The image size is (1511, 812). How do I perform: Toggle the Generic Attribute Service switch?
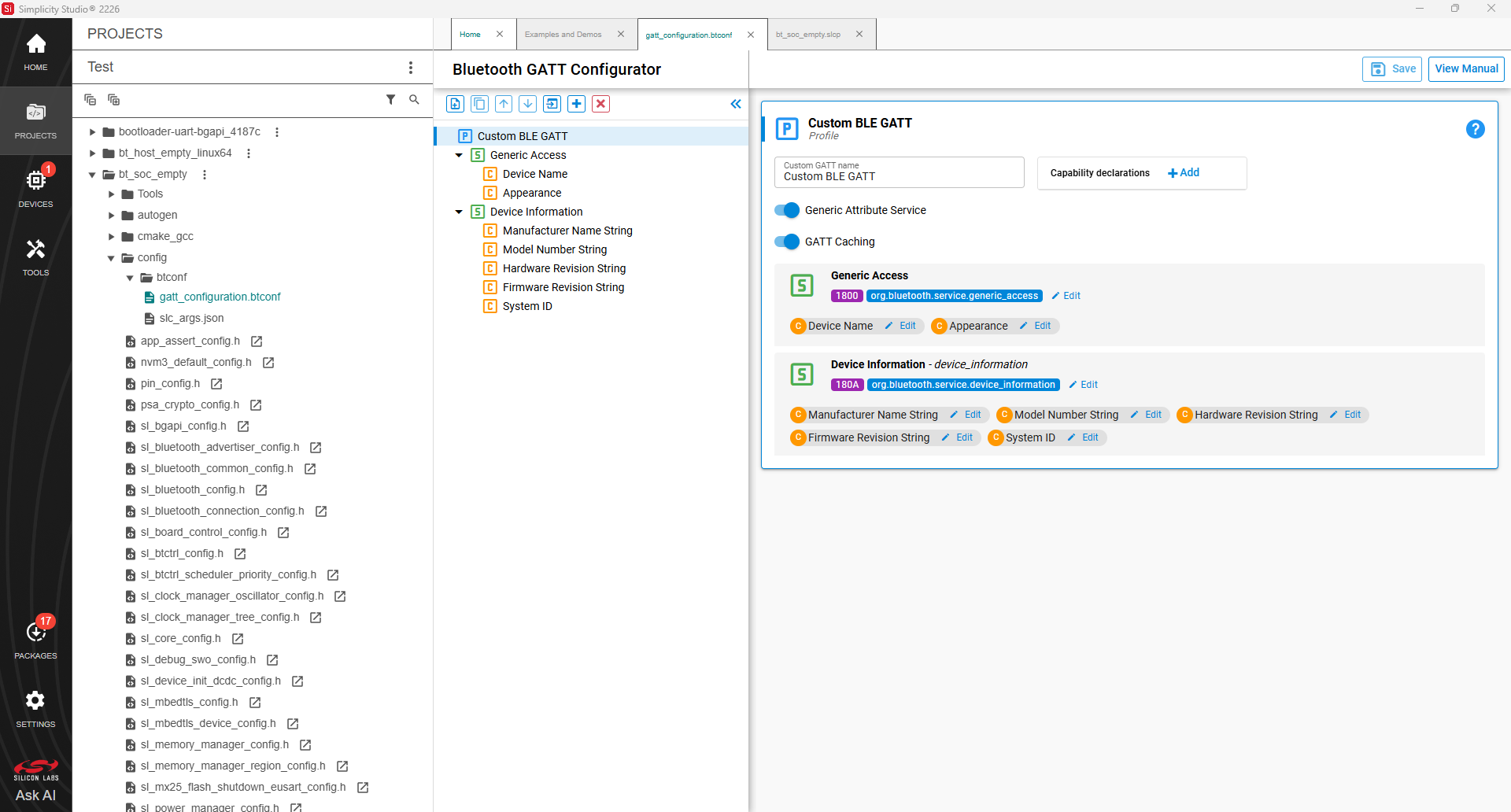click(x=787, y=210)
